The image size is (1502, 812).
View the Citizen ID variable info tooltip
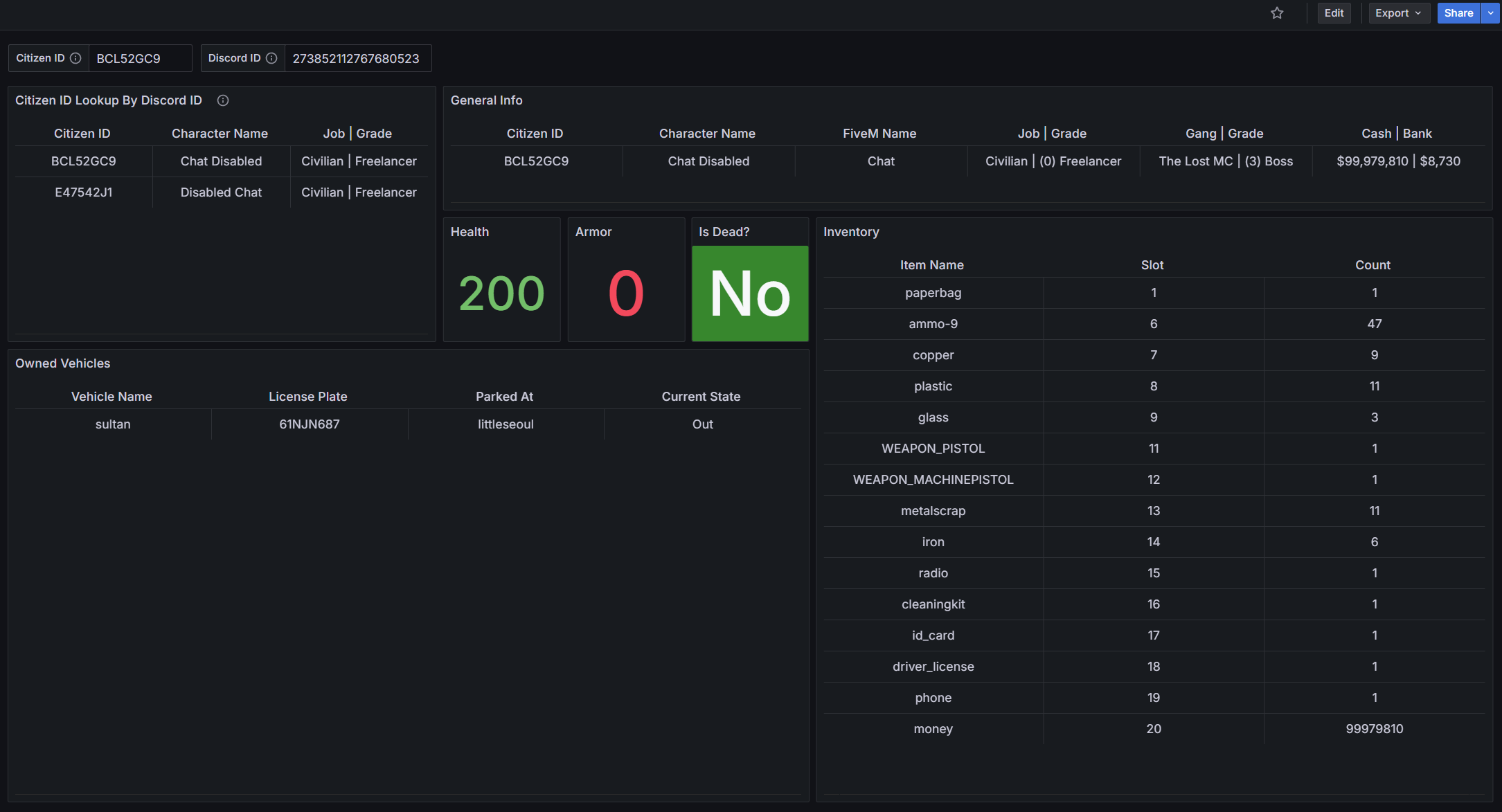[x=76, y=58]
